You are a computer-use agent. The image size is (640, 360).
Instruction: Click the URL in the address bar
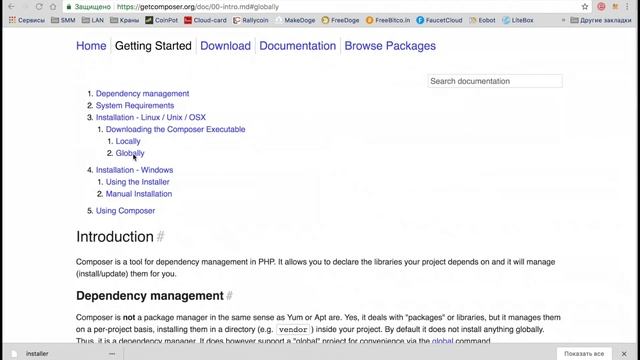pos(198,7)
